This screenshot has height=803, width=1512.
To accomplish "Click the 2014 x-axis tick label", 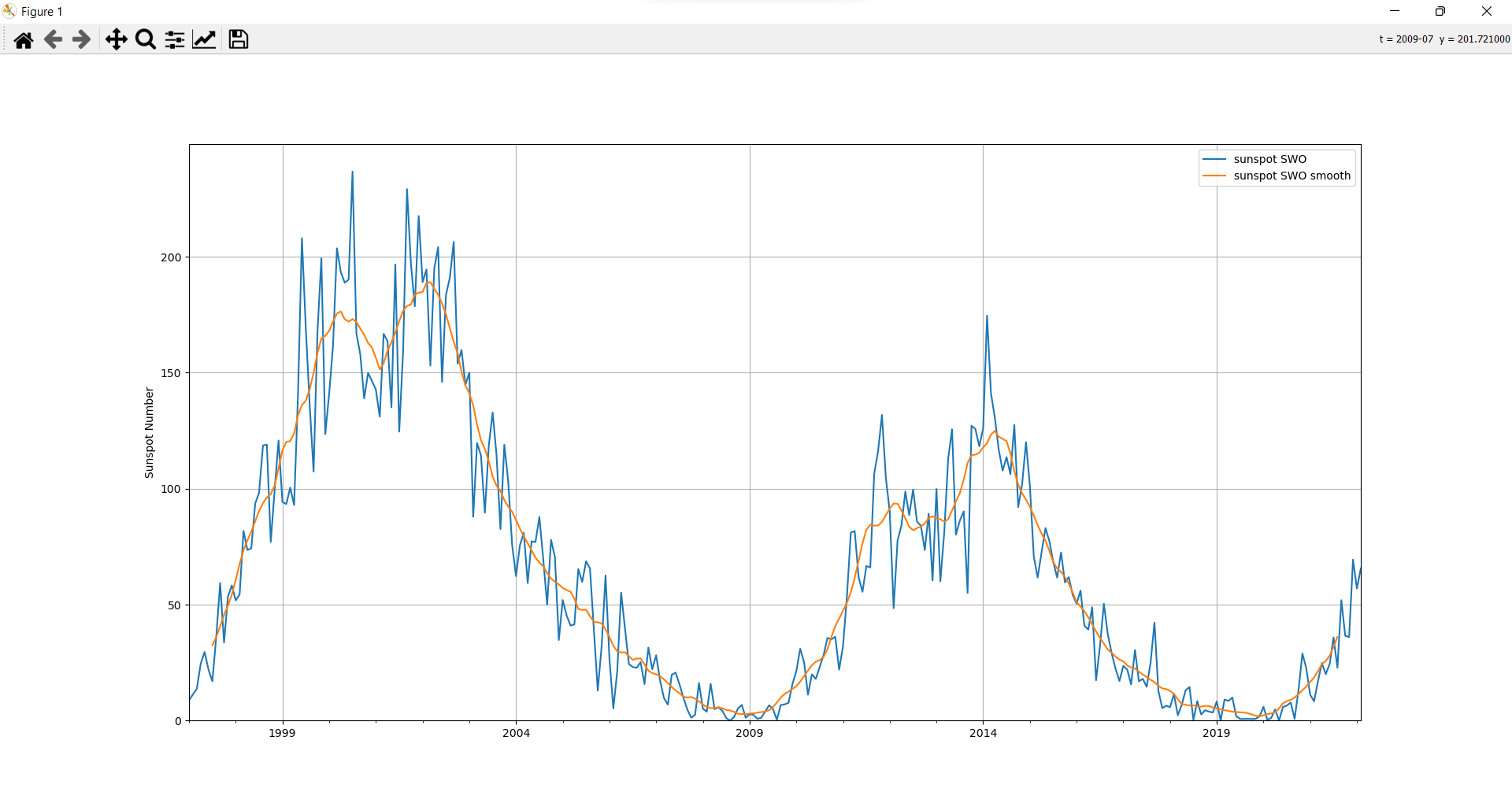I will pos(982,732).
